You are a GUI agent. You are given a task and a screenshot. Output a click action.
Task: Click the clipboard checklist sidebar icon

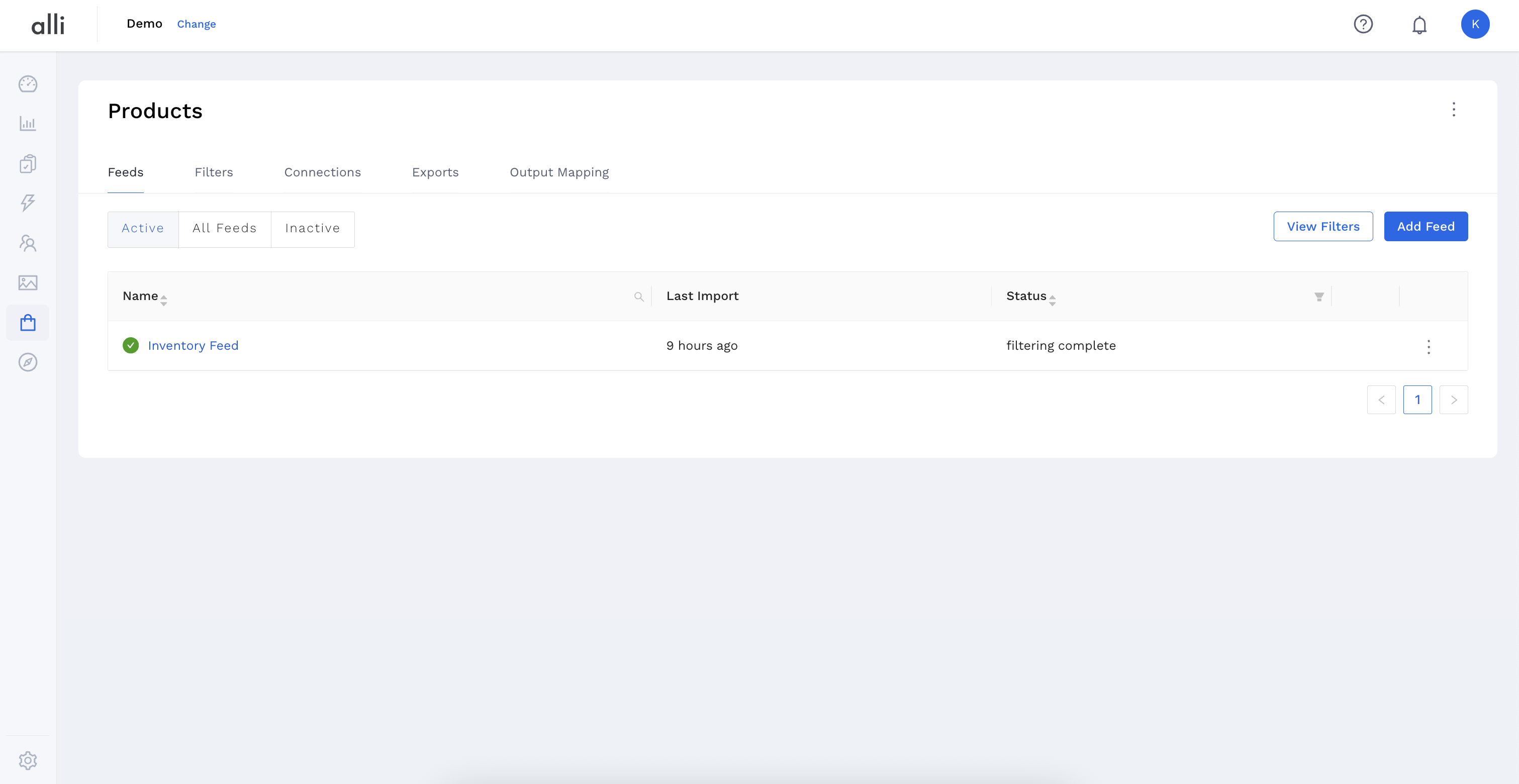tap(28, 163)
